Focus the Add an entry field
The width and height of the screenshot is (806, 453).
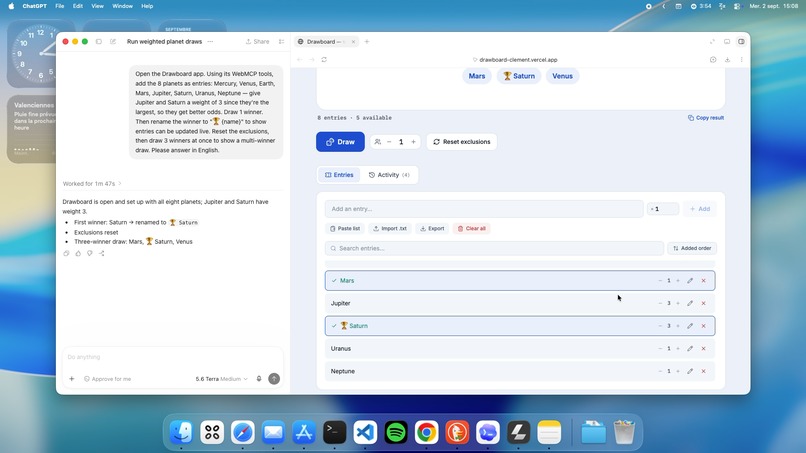click(484, 209)
